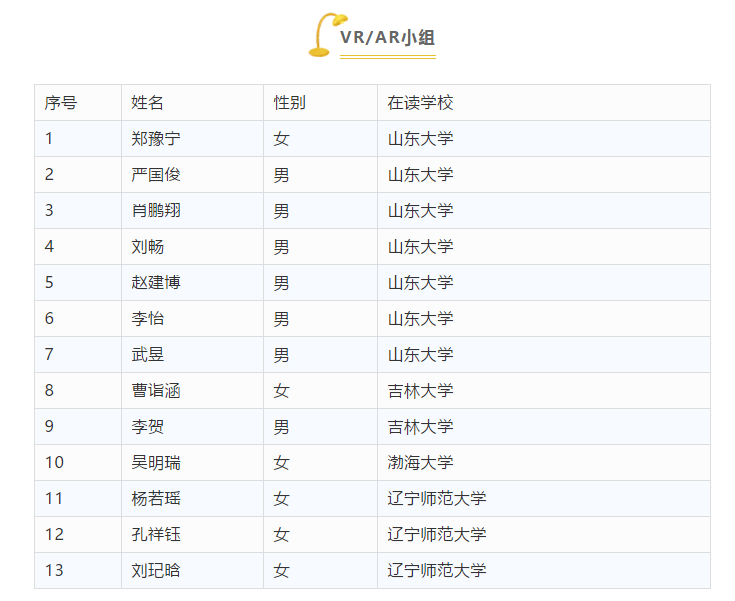Click the name 武昱

click(x=148, y=354)
